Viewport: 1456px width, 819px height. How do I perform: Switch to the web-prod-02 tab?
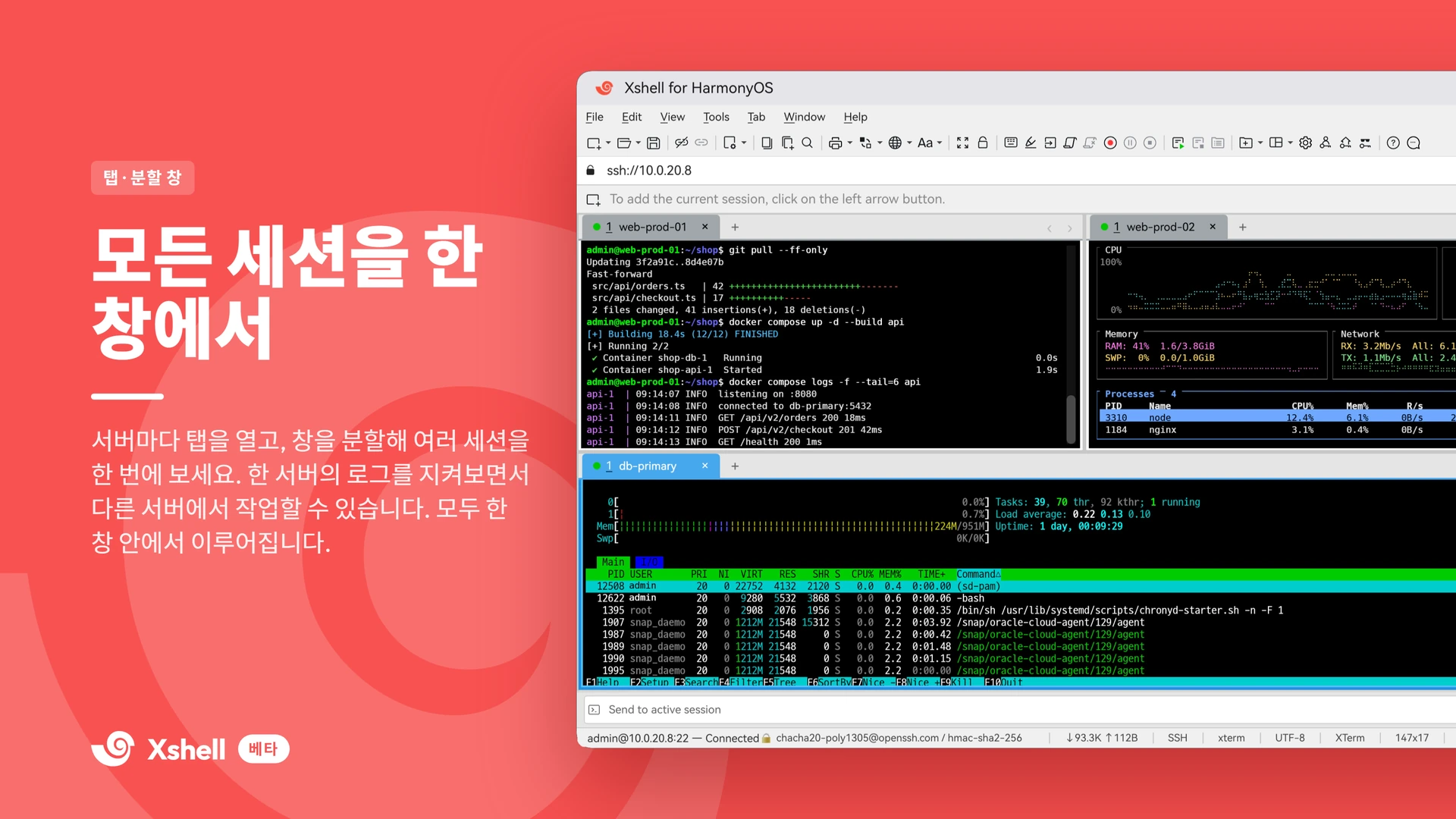(1159, 227)
